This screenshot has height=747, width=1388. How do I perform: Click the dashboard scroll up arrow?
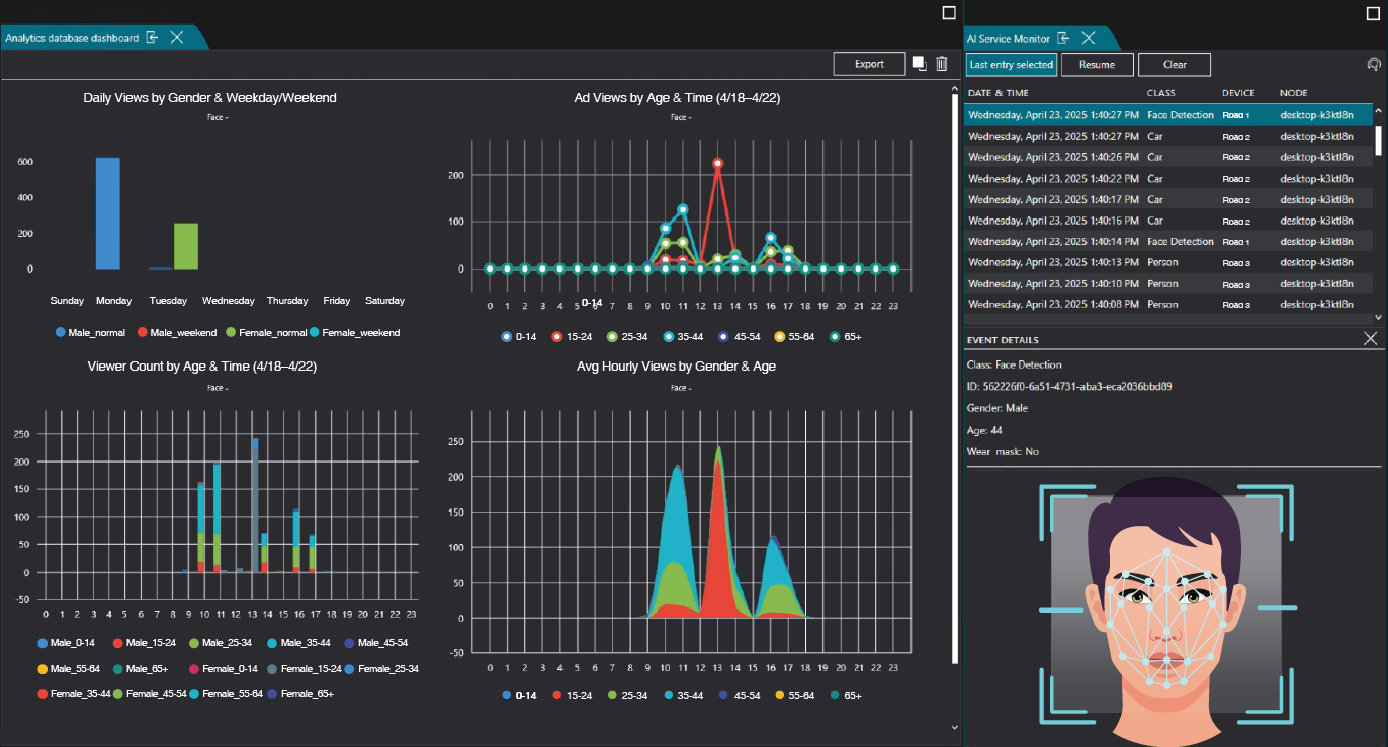(x=955, y=90)
